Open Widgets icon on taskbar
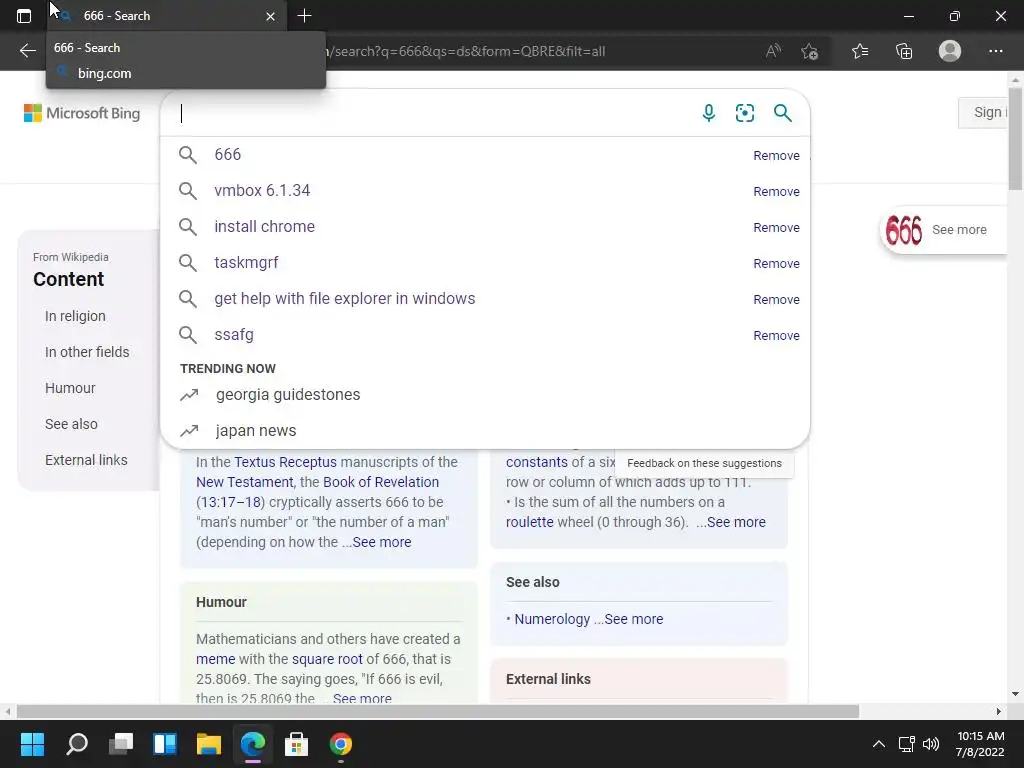The height and width of the screenshot is (768, 1024). (165, 744)
